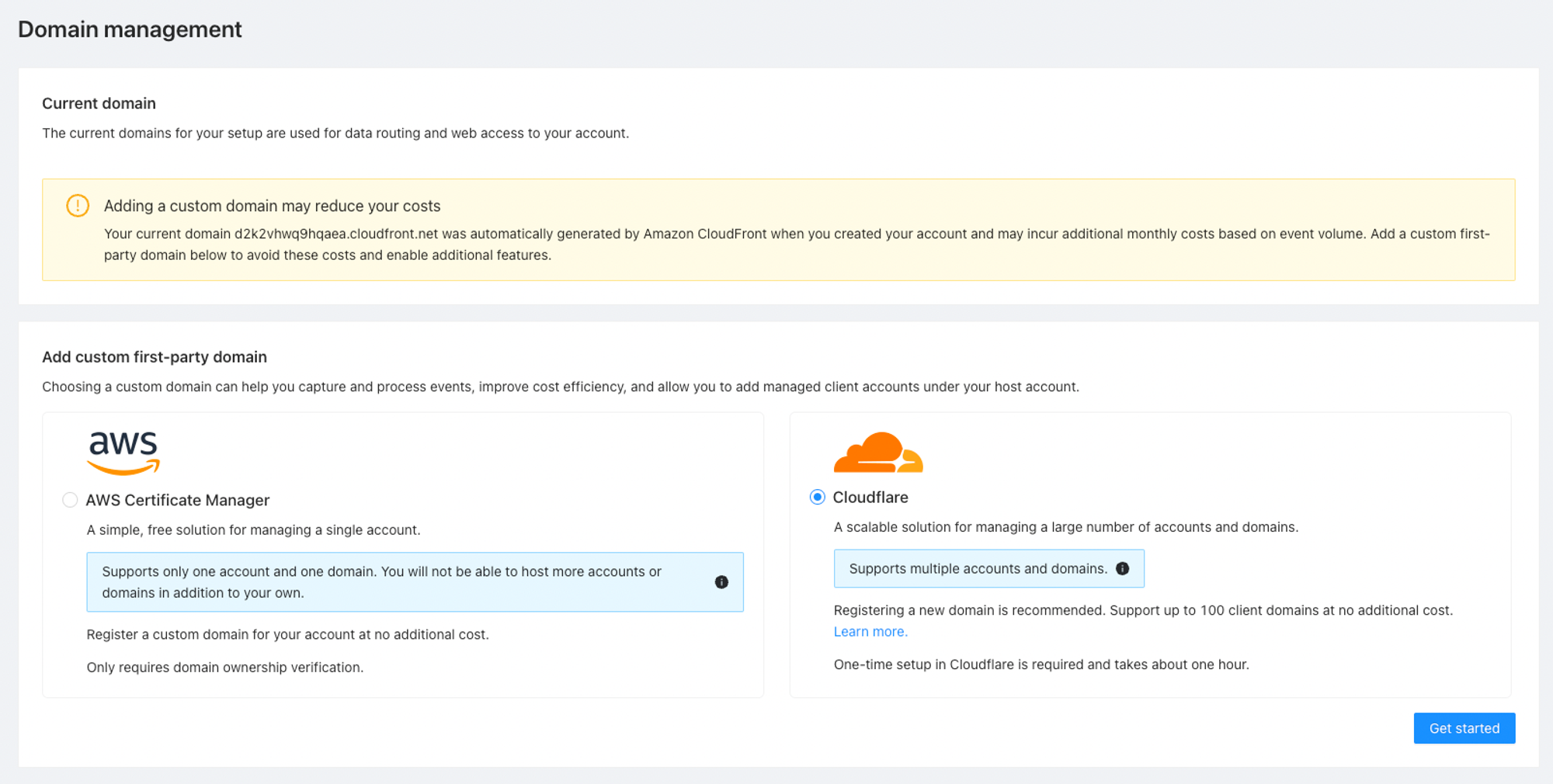Click the Add custom first-party domain heading
This screenshot has height=784, width=1553.
click(x=155, y=357)
